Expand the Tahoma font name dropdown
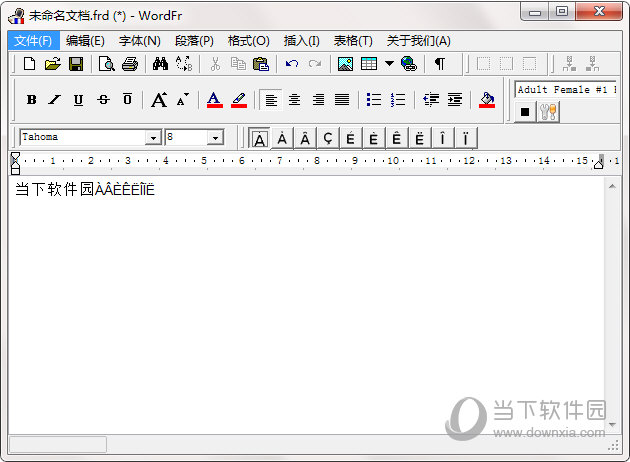 tap(153, 137)
